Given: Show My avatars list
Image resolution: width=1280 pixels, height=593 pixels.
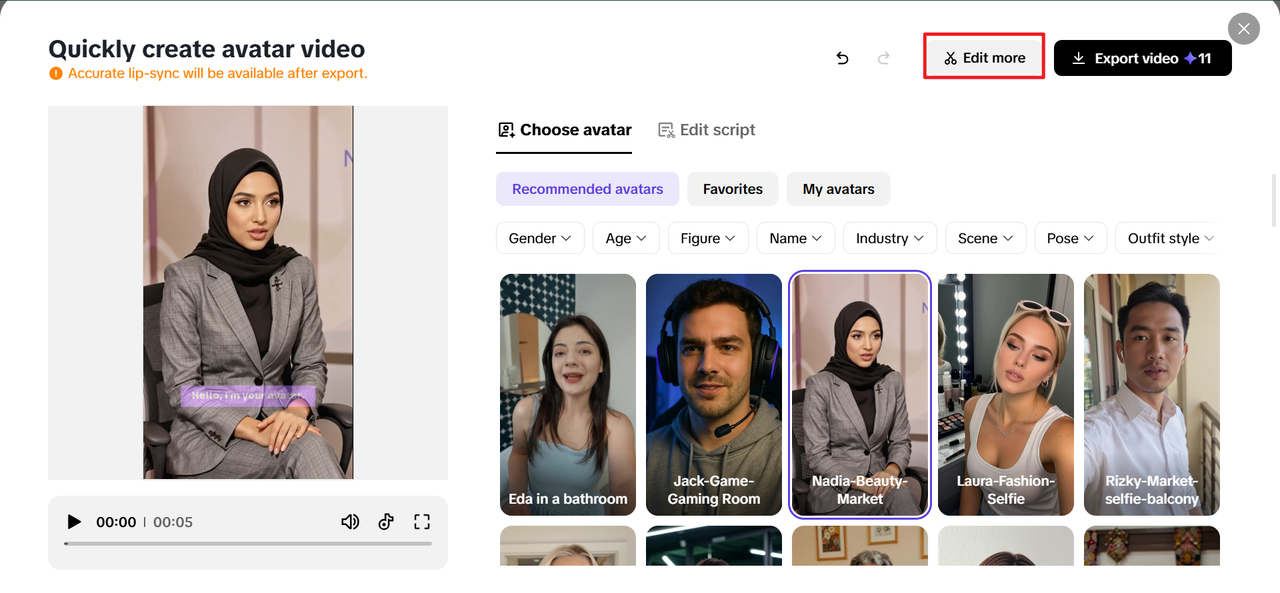Looking at the screenshot, I should [x=838, y=189].
